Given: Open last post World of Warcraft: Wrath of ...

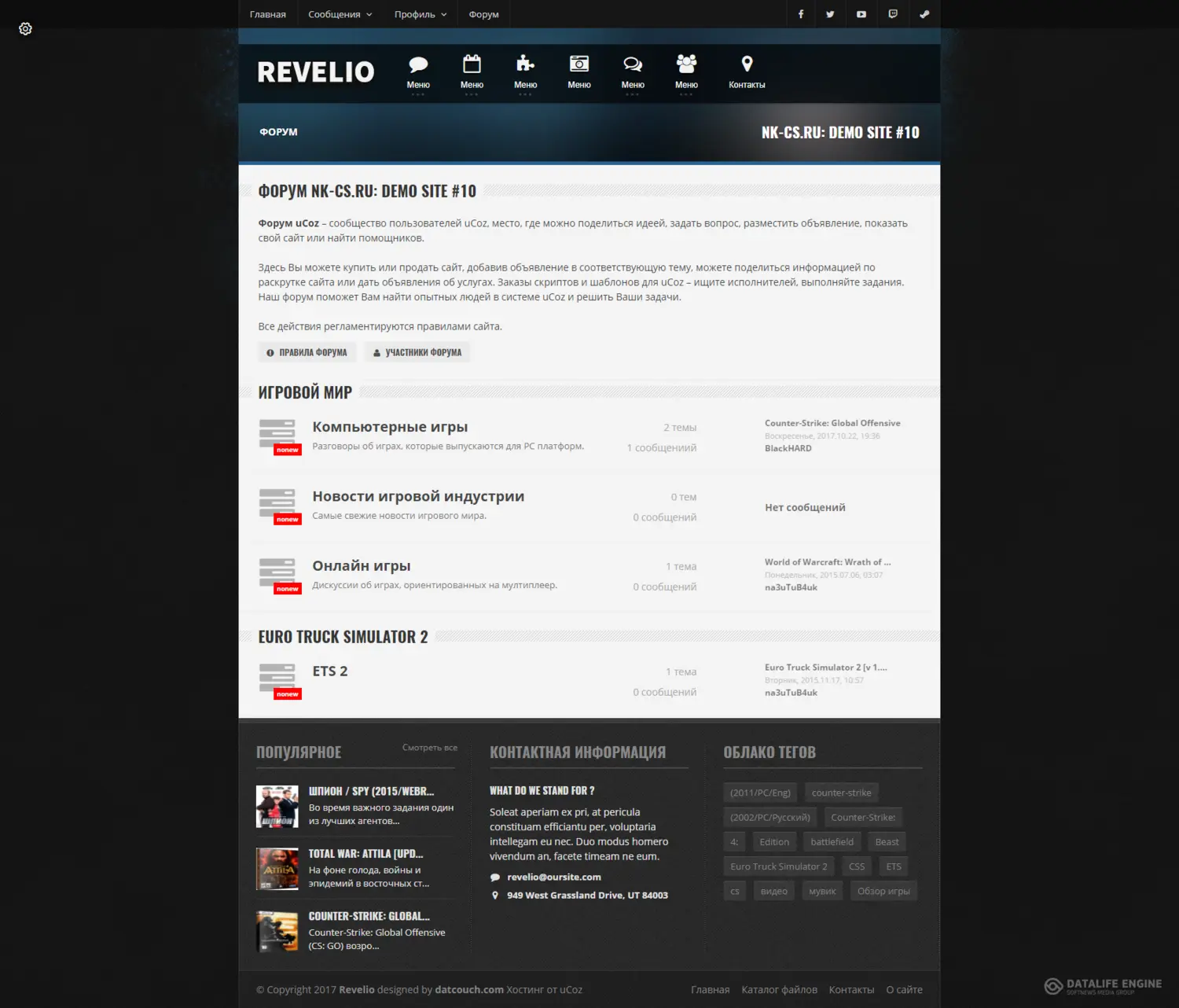Looking at the screenshot, I should [828, 562].
